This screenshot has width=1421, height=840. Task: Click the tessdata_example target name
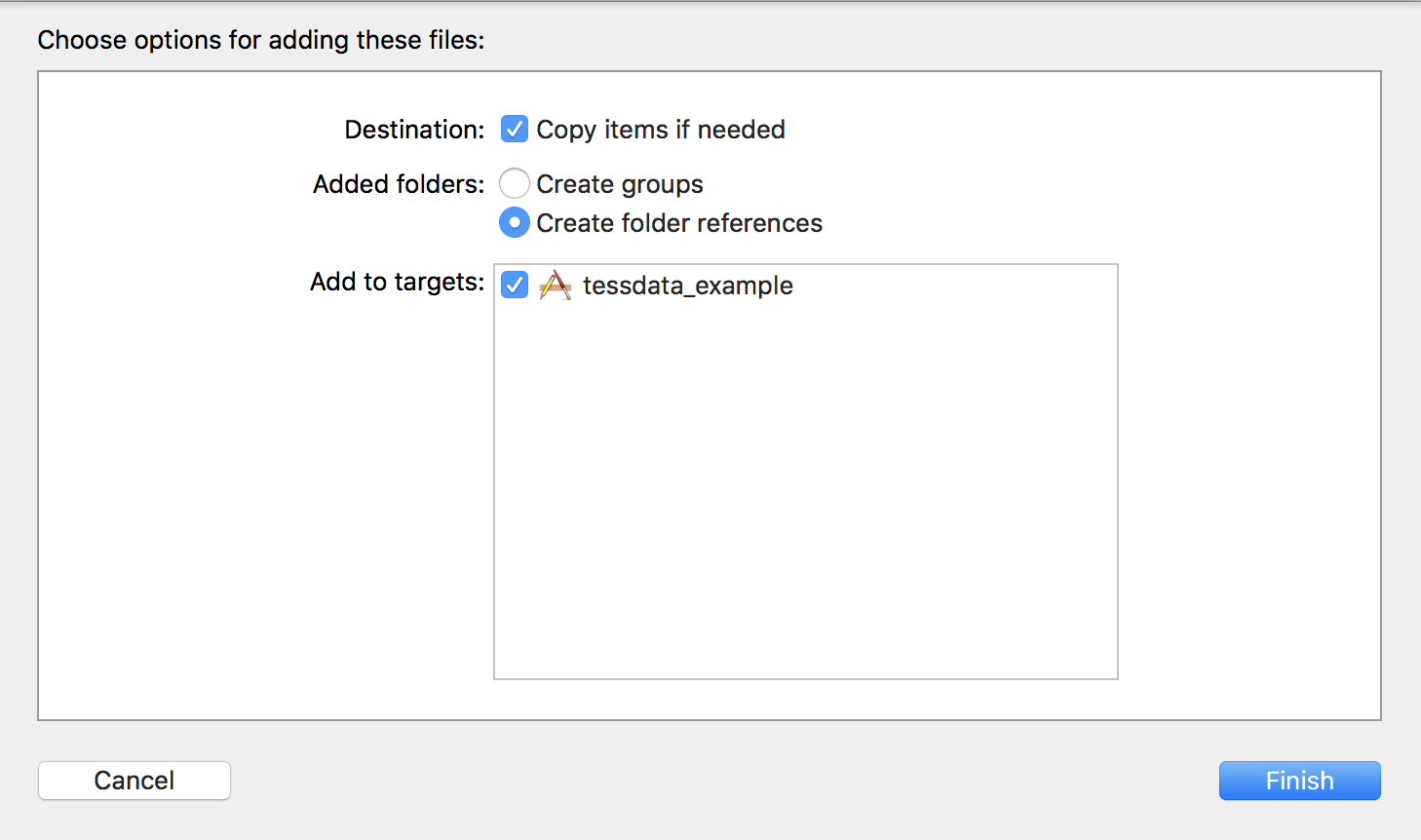687,286
